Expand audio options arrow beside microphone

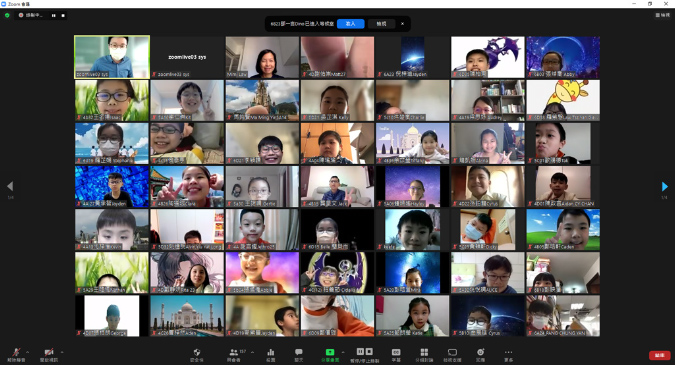click(x=28, y=352)
